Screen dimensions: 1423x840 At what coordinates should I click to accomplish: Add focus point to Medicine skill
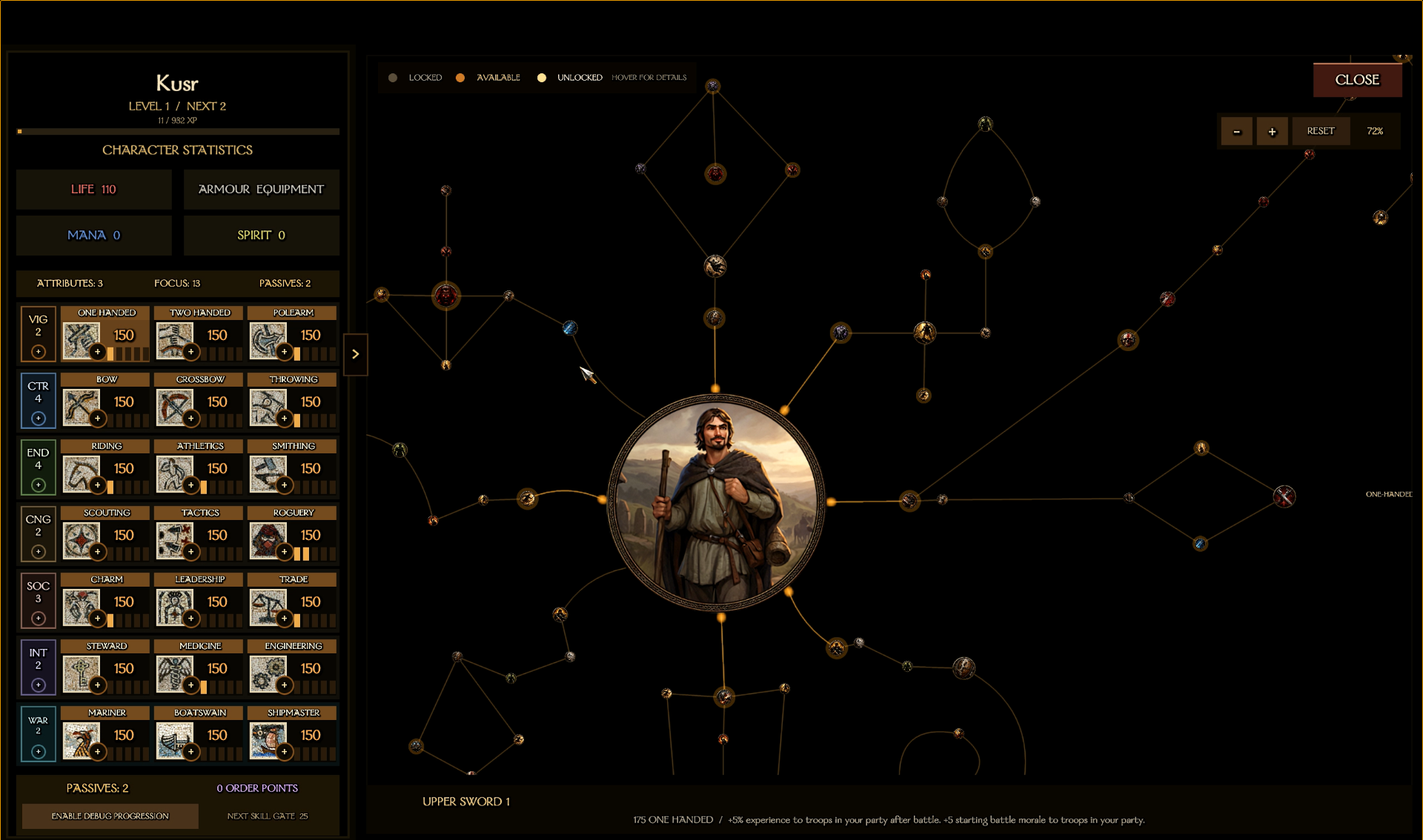point(191,685)
